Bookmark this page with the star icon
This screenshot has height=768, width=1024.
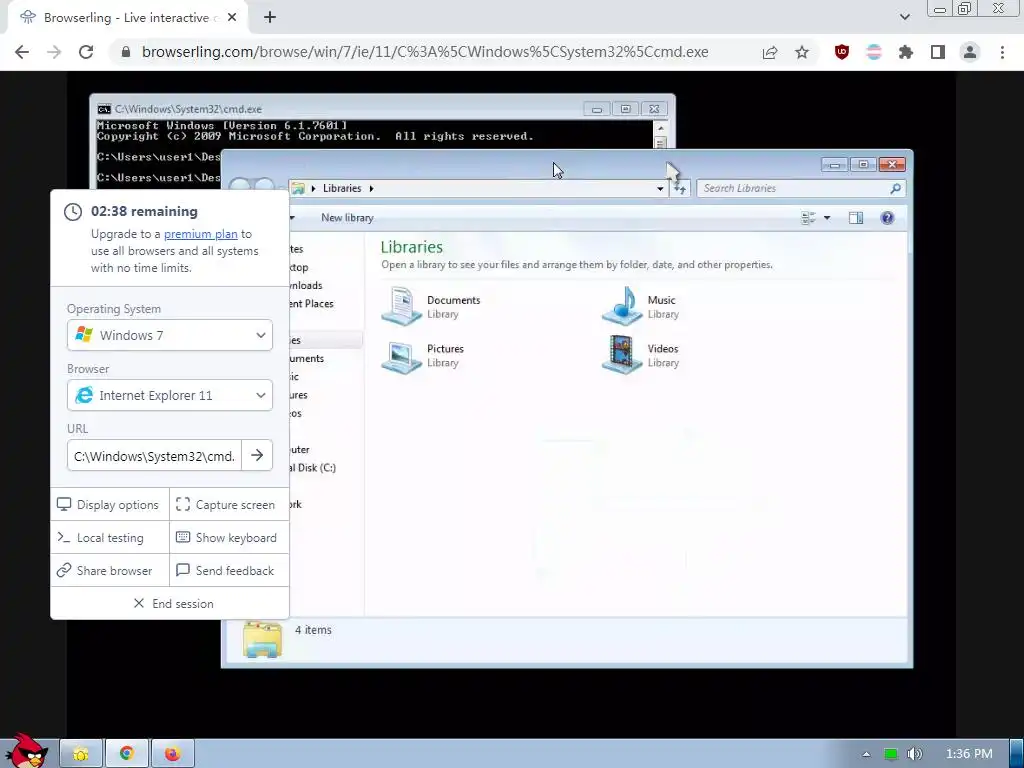(802, 52)
